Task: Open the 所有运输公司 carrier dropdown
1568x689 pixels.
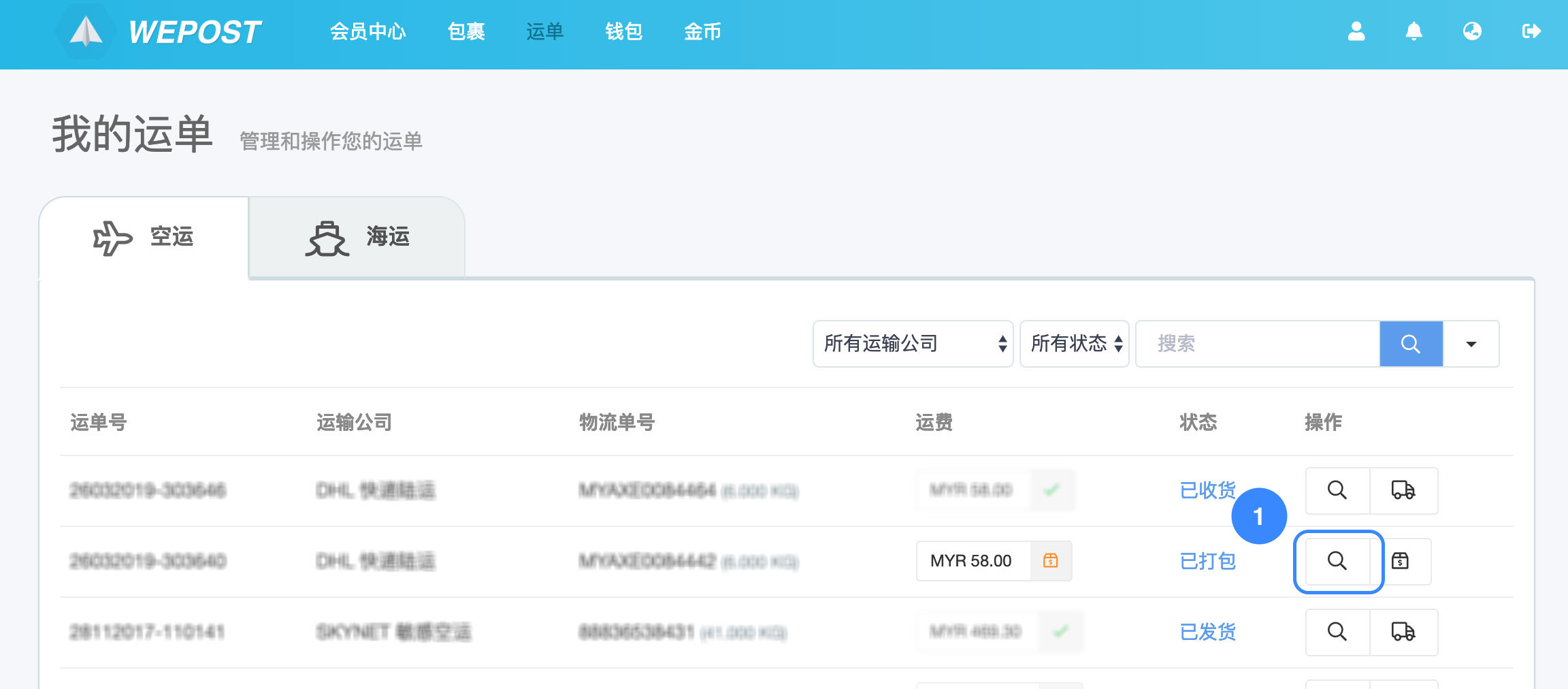Action: 913,344
